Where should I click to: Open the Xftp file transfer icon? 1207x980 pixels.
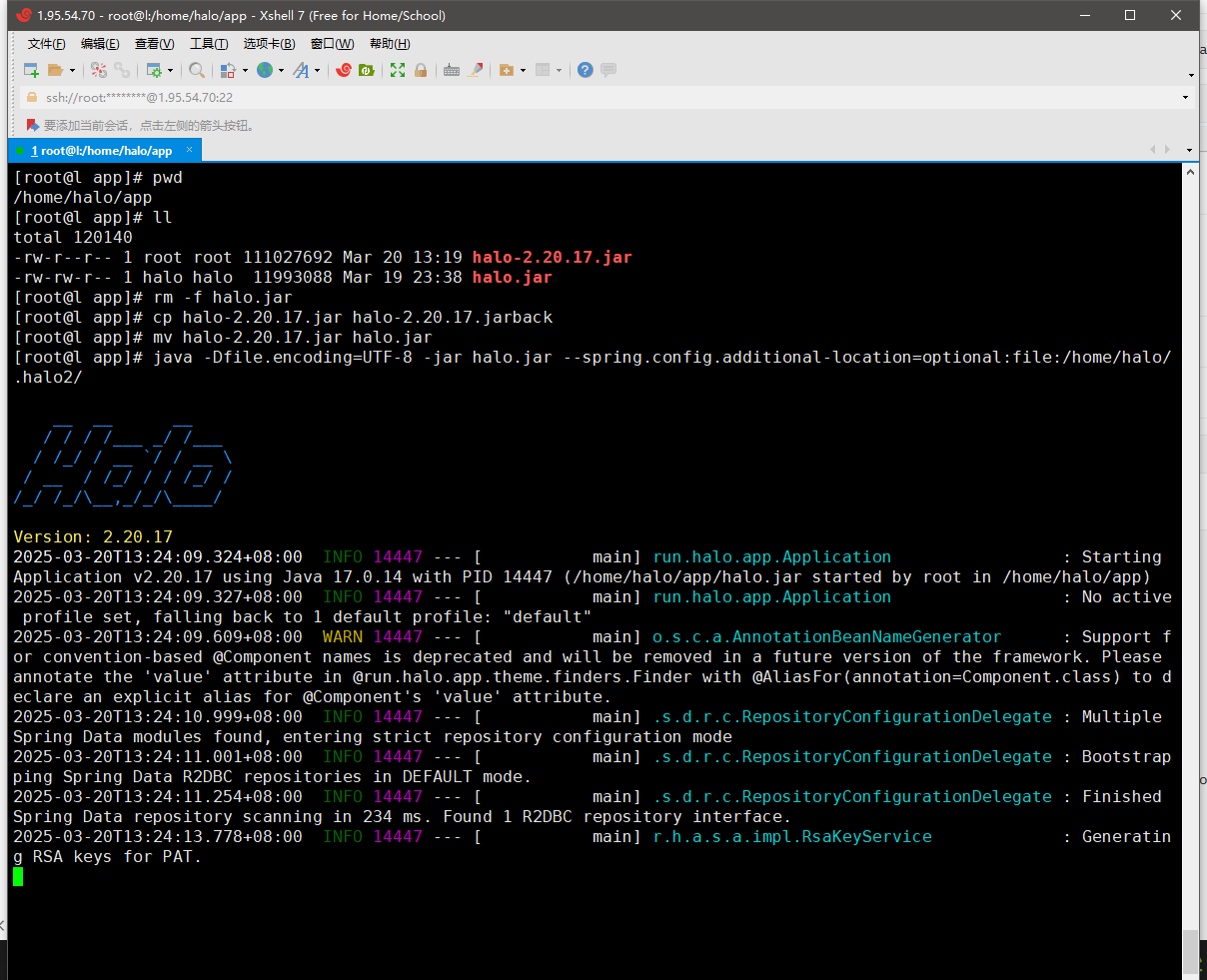click(x=367, y=70)
